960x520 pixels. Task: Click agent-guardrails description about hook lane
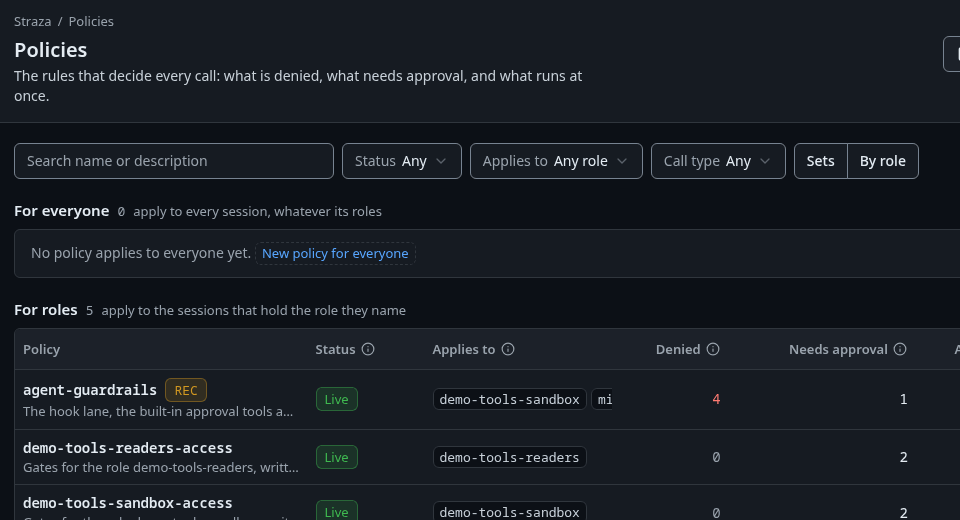click(x=158, y=412)
